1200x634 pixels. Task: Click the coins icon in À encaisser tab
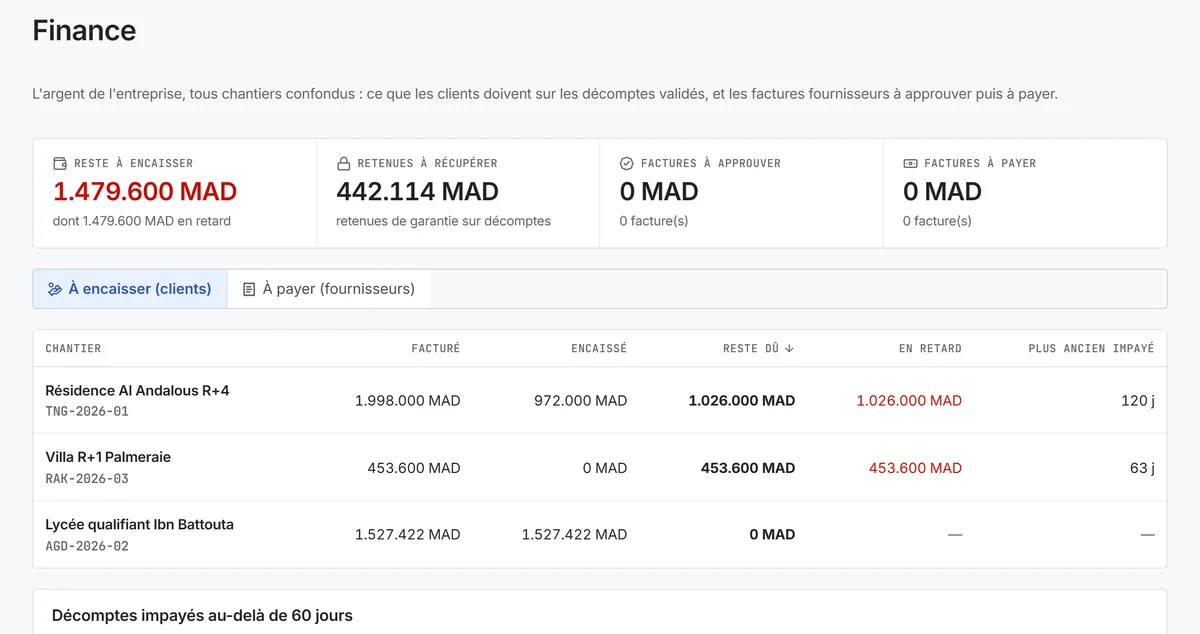point(55,289)
